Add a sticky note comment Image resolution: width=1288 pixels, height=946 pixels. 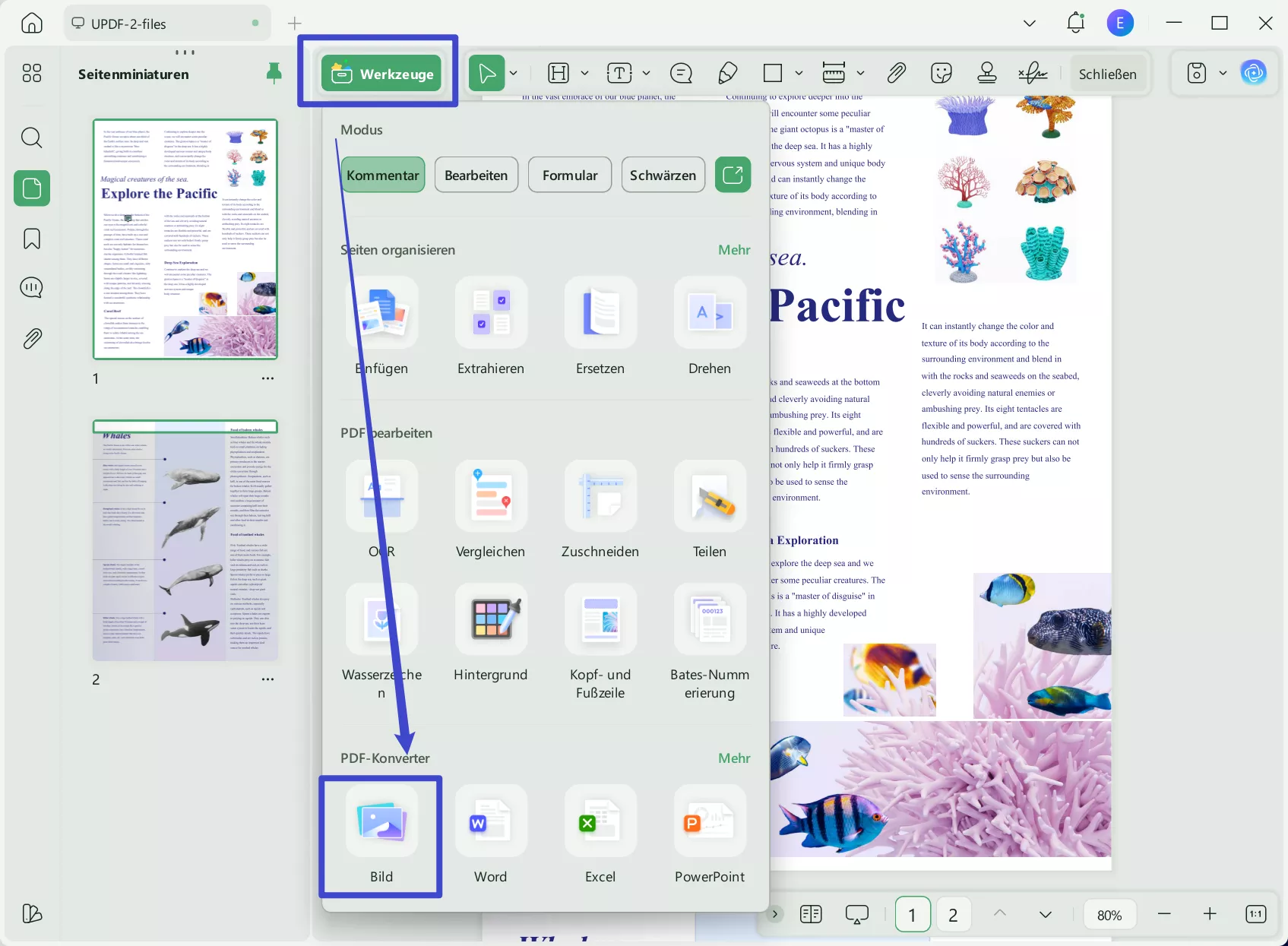click(x=681, y=73)
